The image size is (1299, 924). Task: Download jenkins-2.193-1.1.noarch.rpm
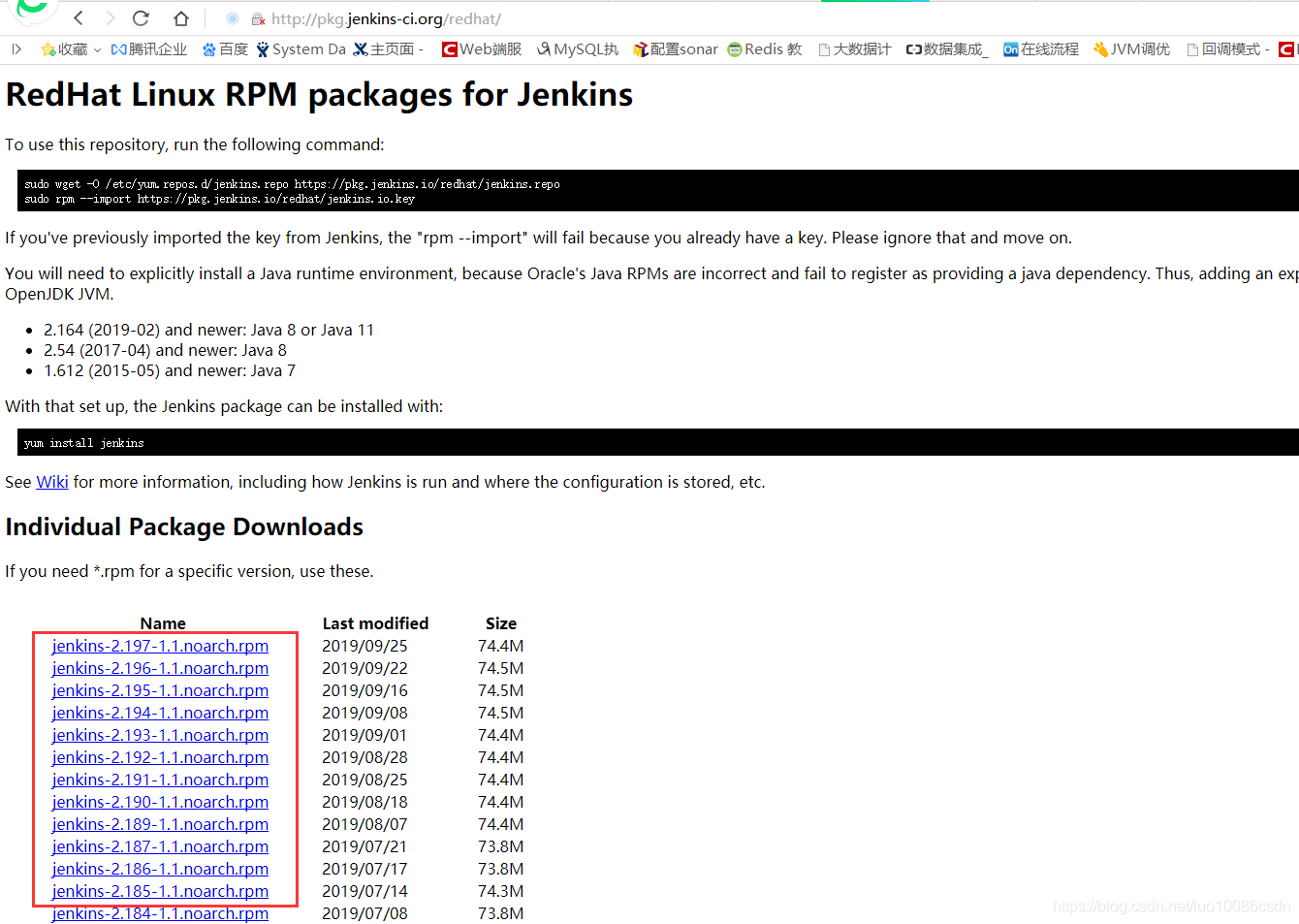(x=160, y=735)
